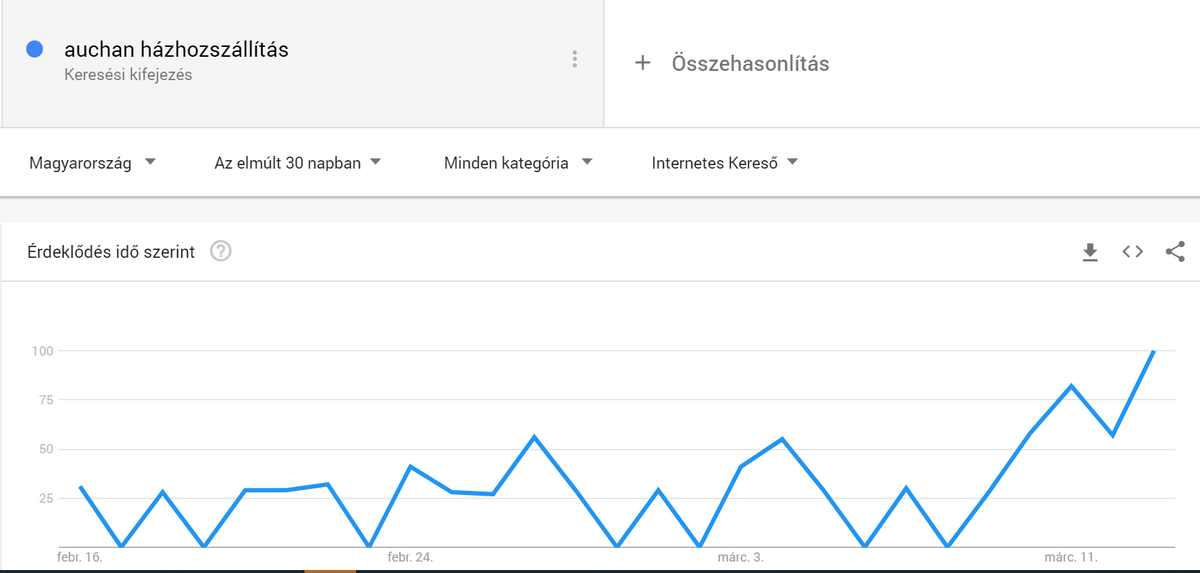Click the Érdeklődés idő szerint heading
This screenshot has height=573, width=1200.
click(x=111, y=252)
